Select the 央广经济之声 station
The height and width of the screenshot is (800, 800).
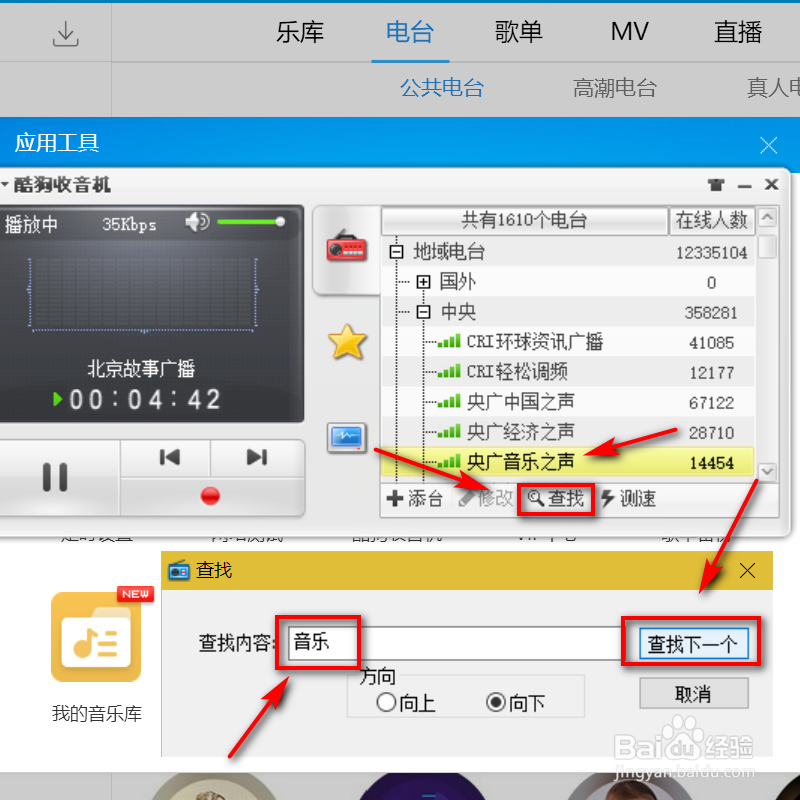(x=520, y=432)
